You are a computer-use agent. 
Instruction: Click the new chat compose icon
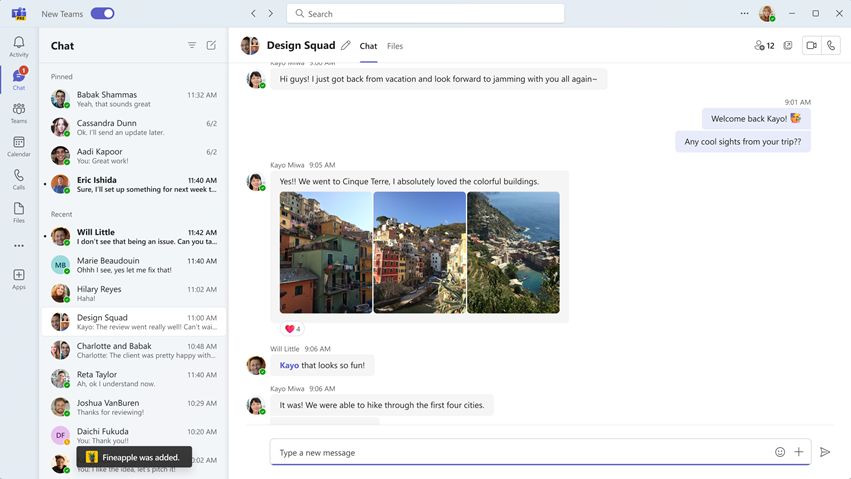211,46
